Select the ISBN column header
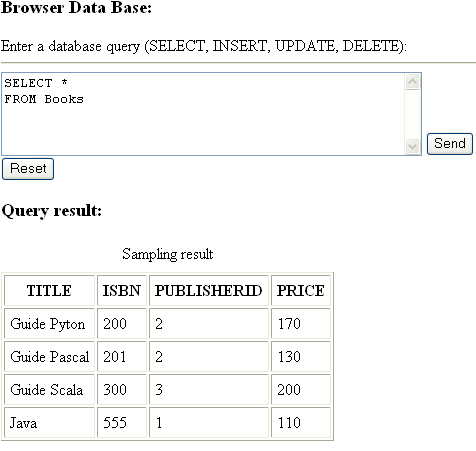The width and height of the screenshot is (476, 451). [x=122, y=290]
